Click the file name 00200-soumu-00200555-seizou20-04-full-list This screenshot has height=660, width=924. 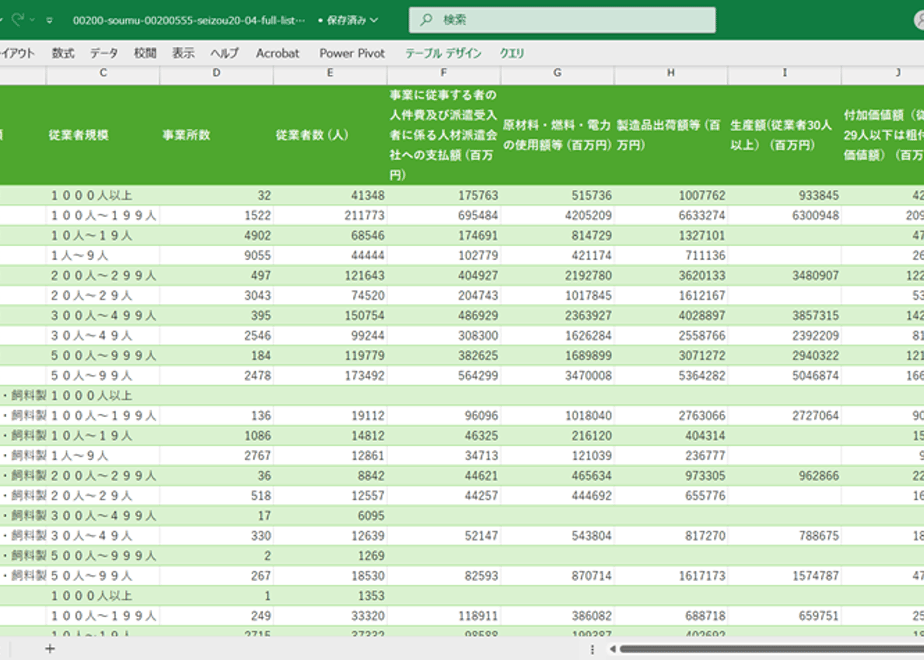[189, 20]
